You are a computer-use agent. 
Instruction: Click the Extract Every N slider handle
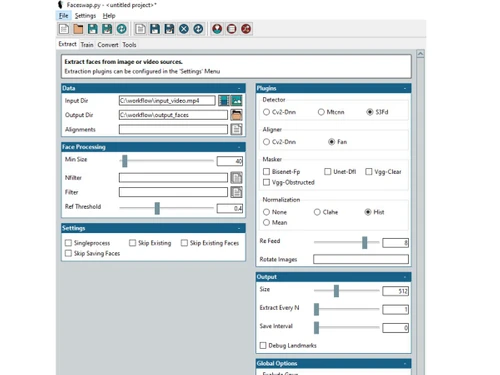316,309
